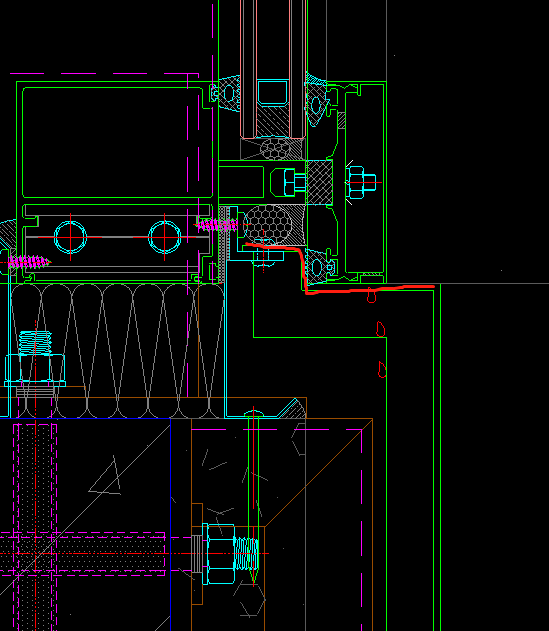The image size is (549, 631).
Task: Click the grey washer behind the large hex bolt
Action: pyautogui.click(x=196, y=554)
